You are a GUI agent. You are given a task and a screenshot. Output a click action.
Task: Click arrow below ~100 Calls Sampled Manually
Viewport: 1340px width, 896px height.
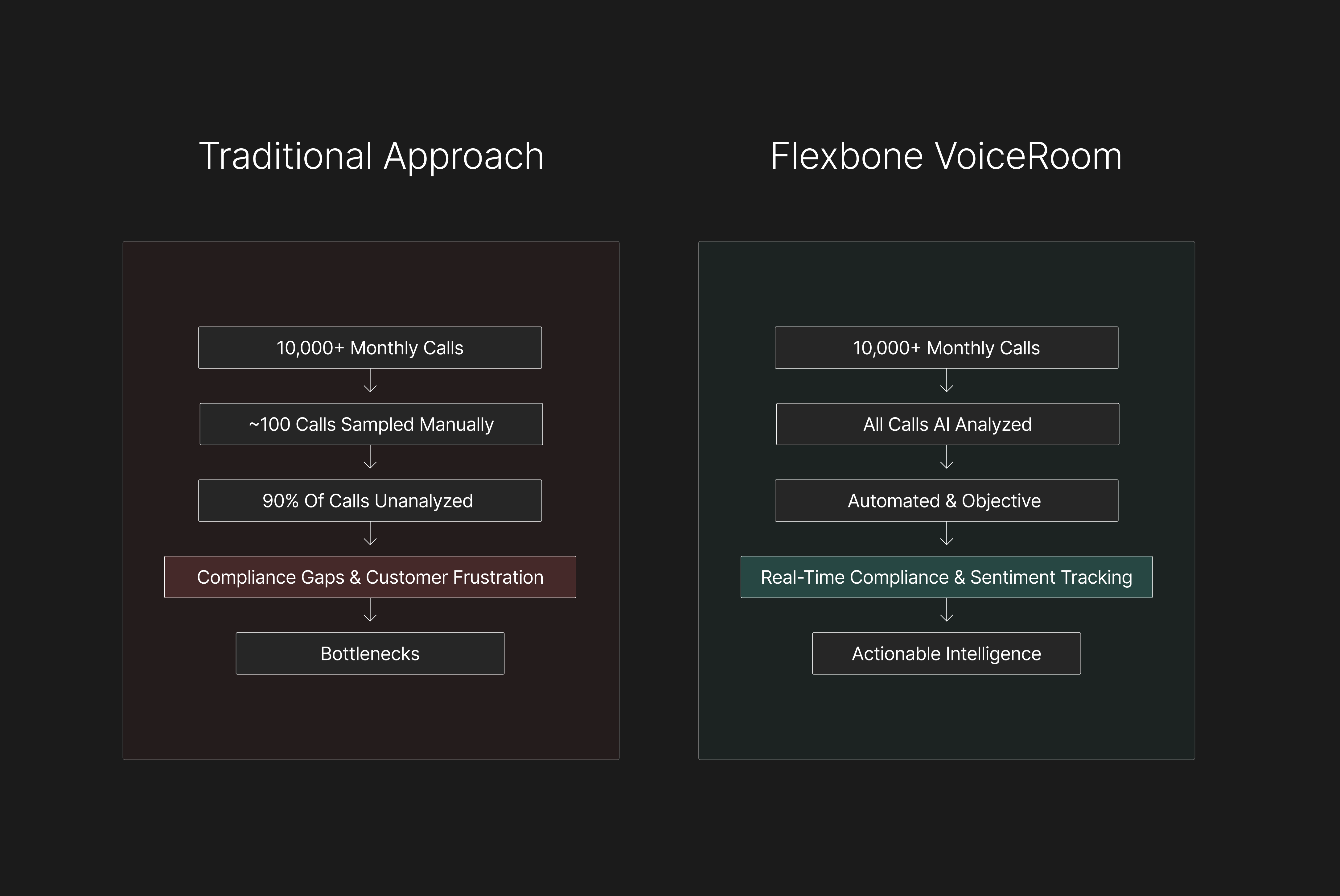click(370, 458)
